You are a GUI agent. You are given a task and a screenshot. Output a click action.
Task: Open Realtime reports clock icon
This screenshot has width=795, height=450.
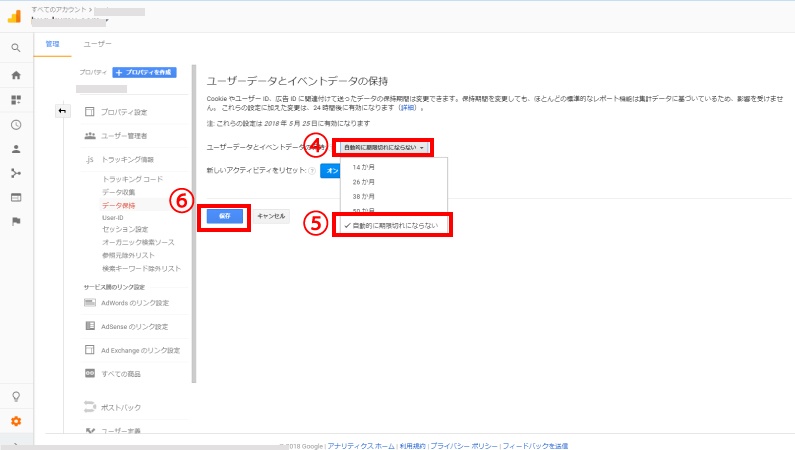tap(15, 125)
